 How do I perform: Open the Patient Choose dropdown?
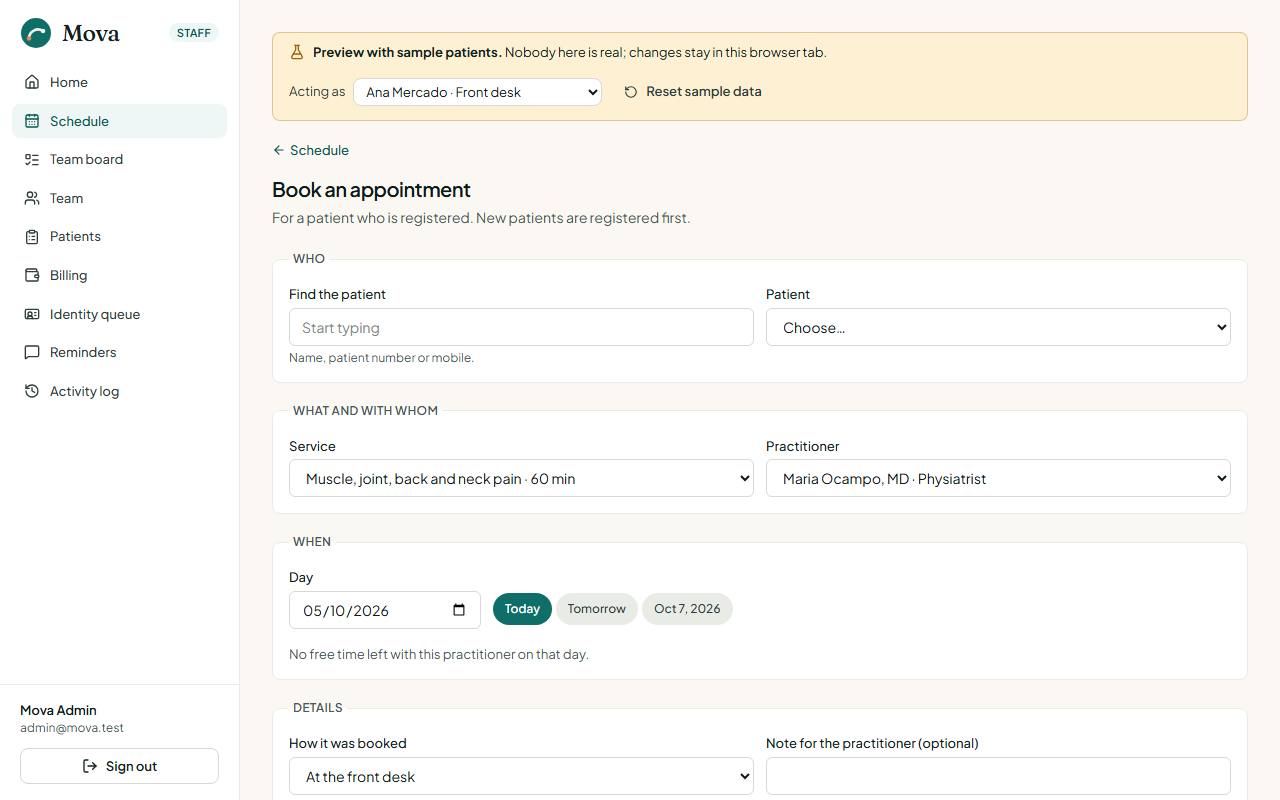point(998,327)
